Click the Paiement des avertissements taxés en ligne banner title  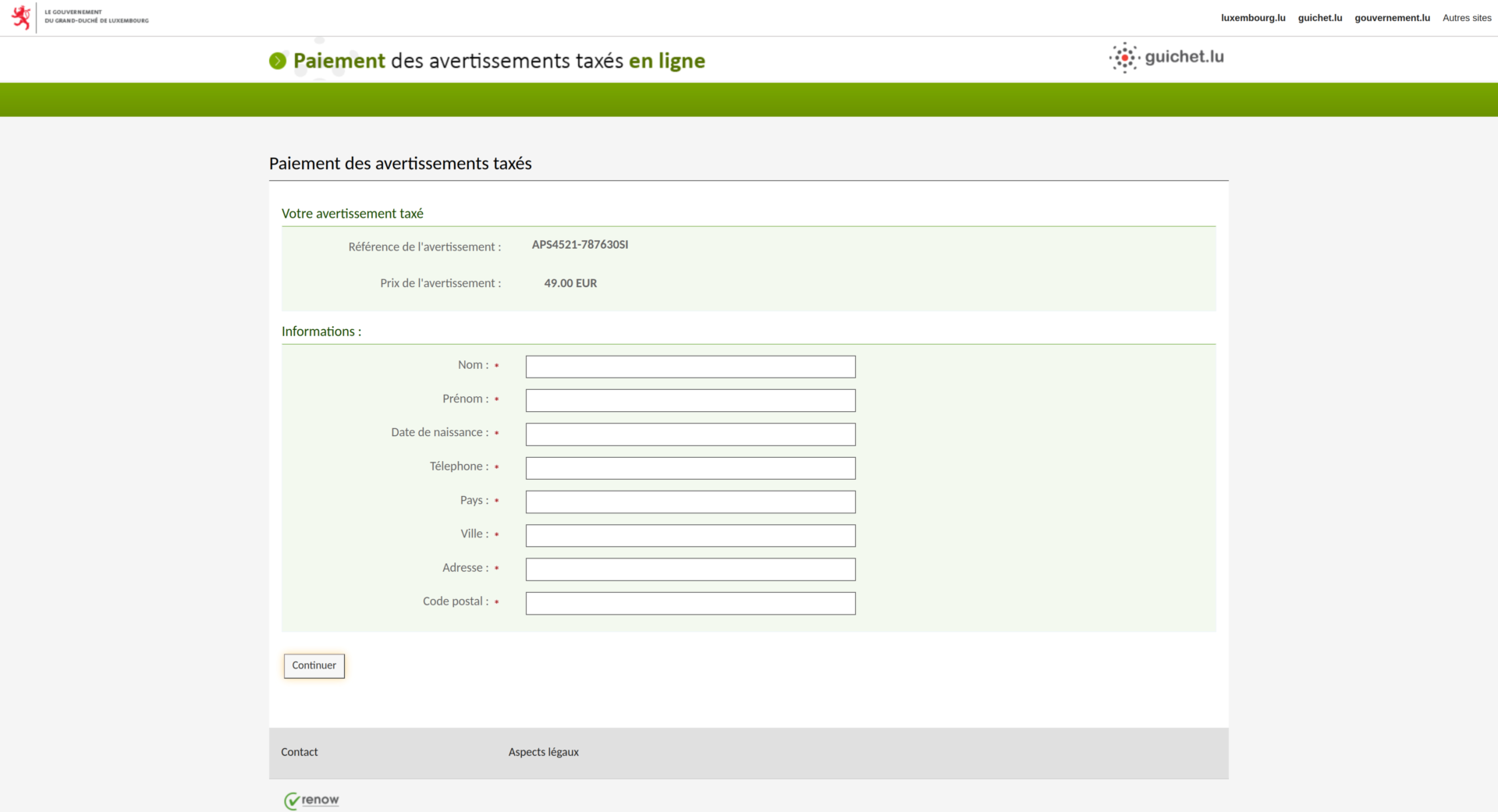[x=499, y=61]
